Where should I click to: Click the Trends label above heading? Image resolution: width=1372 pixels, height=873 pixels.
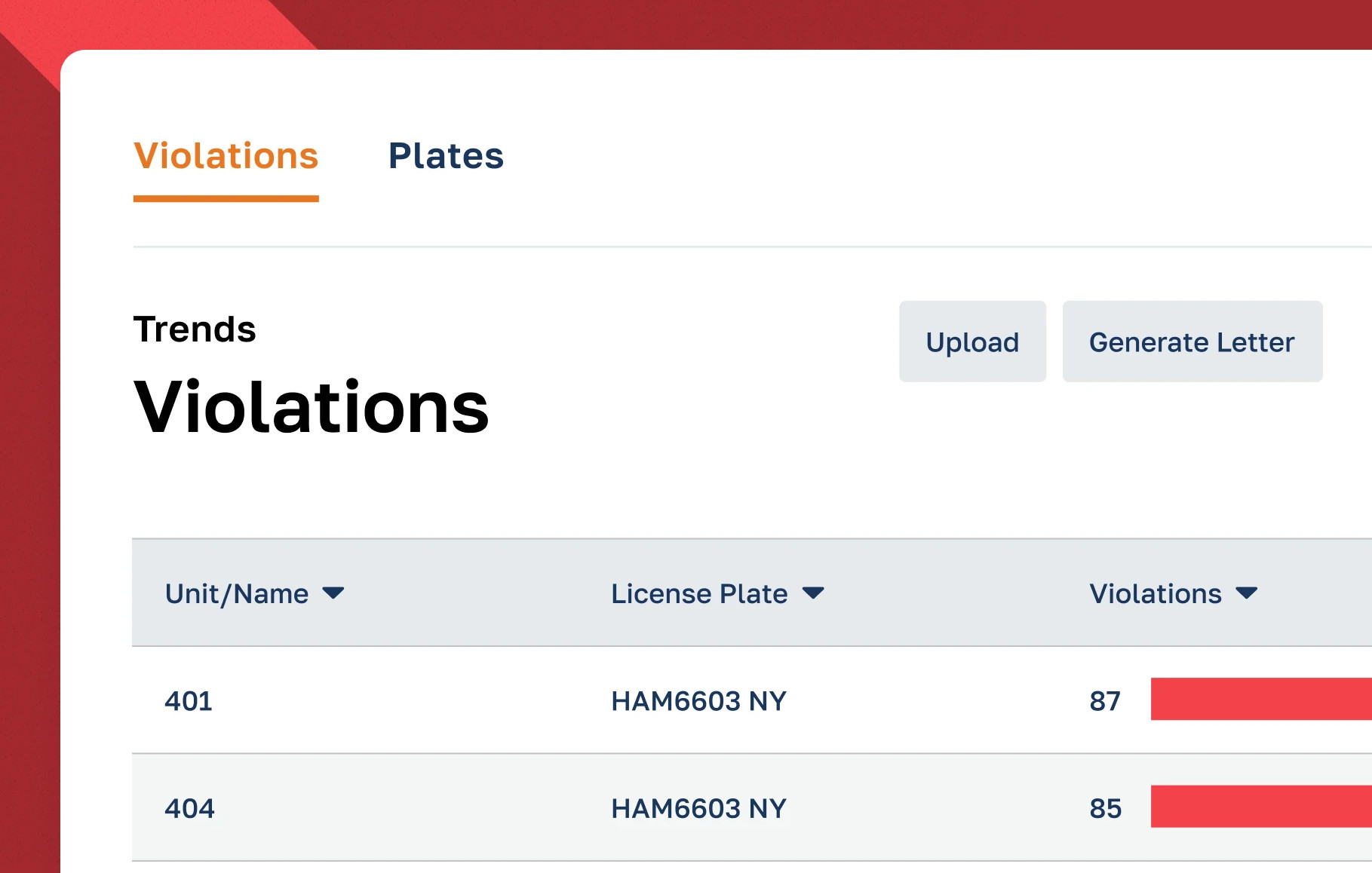[x=195, y=329]
